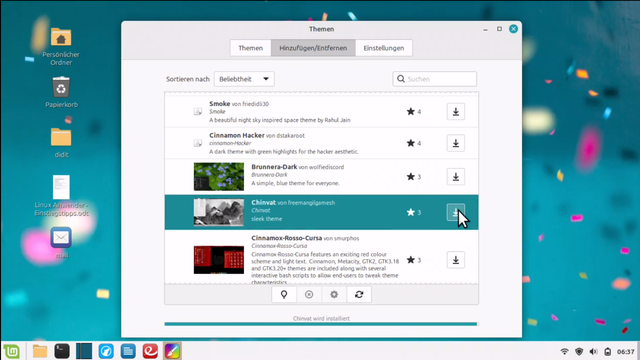Download the Cinnamon Hacker theme
This screenshot has height=360, width=640.
[456, 143]
